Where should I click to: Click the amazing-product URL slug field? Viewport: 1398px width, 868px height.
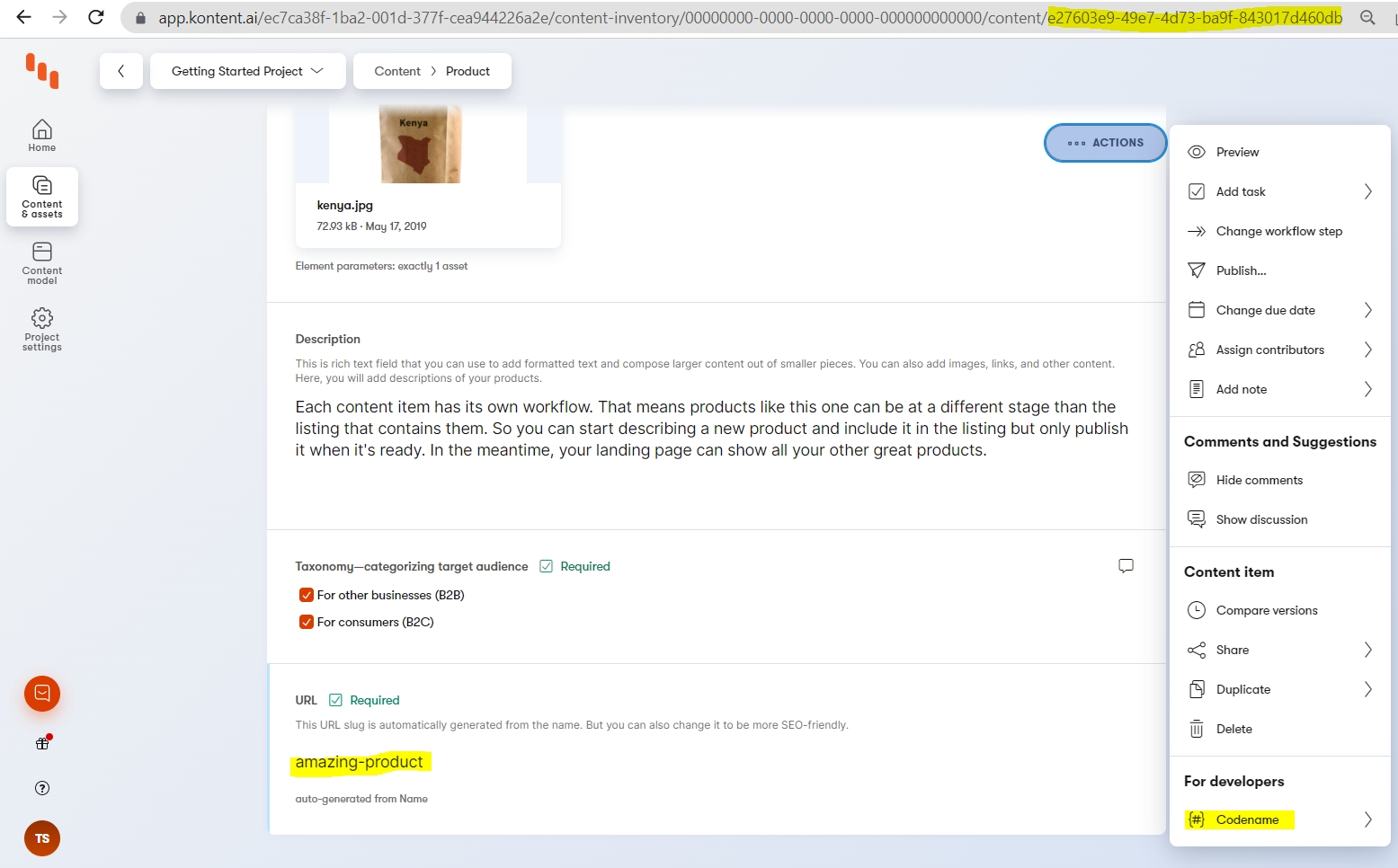(360, 762)
